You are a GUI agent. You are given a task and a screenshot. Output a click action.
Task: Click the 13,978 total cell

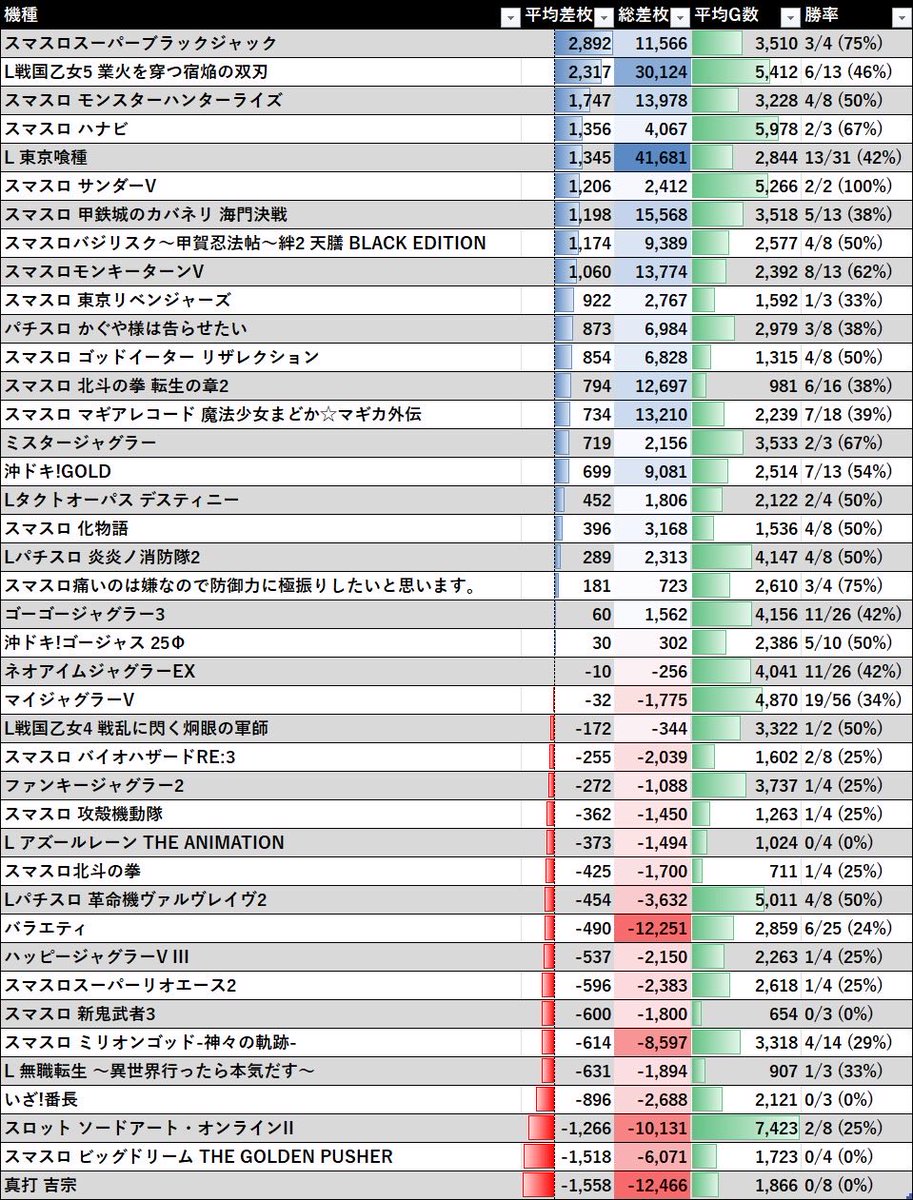651,101
